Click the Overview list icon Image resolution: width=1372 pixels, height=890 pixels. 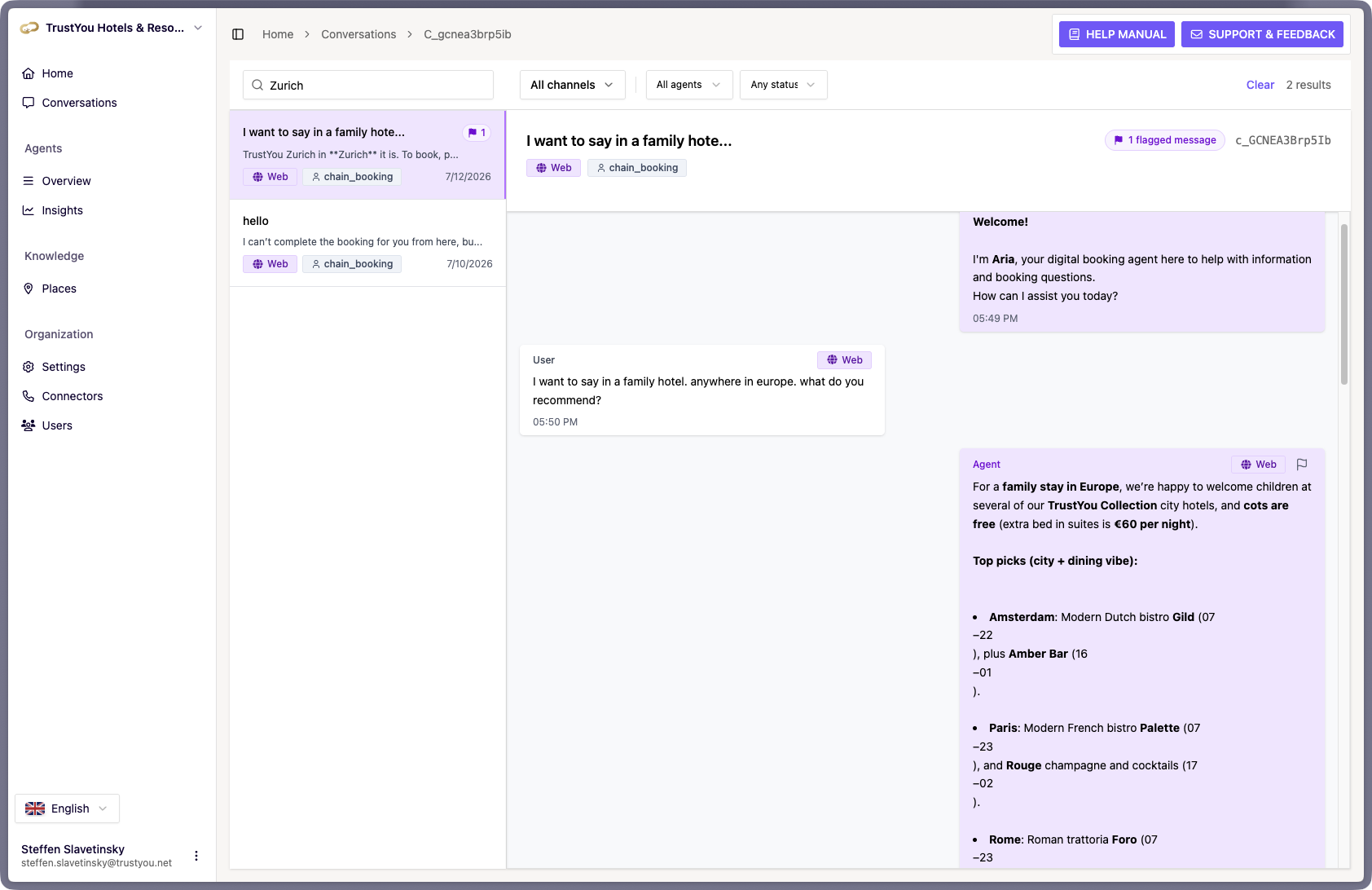click(x=29, y=181)
